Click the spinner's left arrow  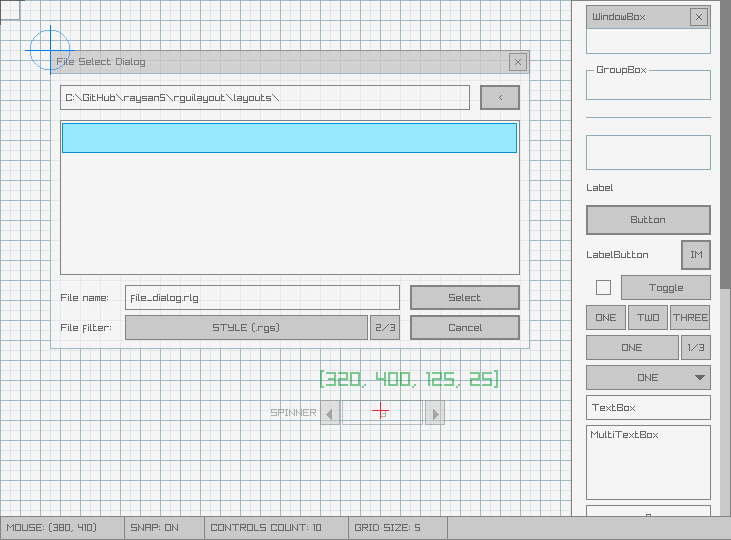coord(330,412)
